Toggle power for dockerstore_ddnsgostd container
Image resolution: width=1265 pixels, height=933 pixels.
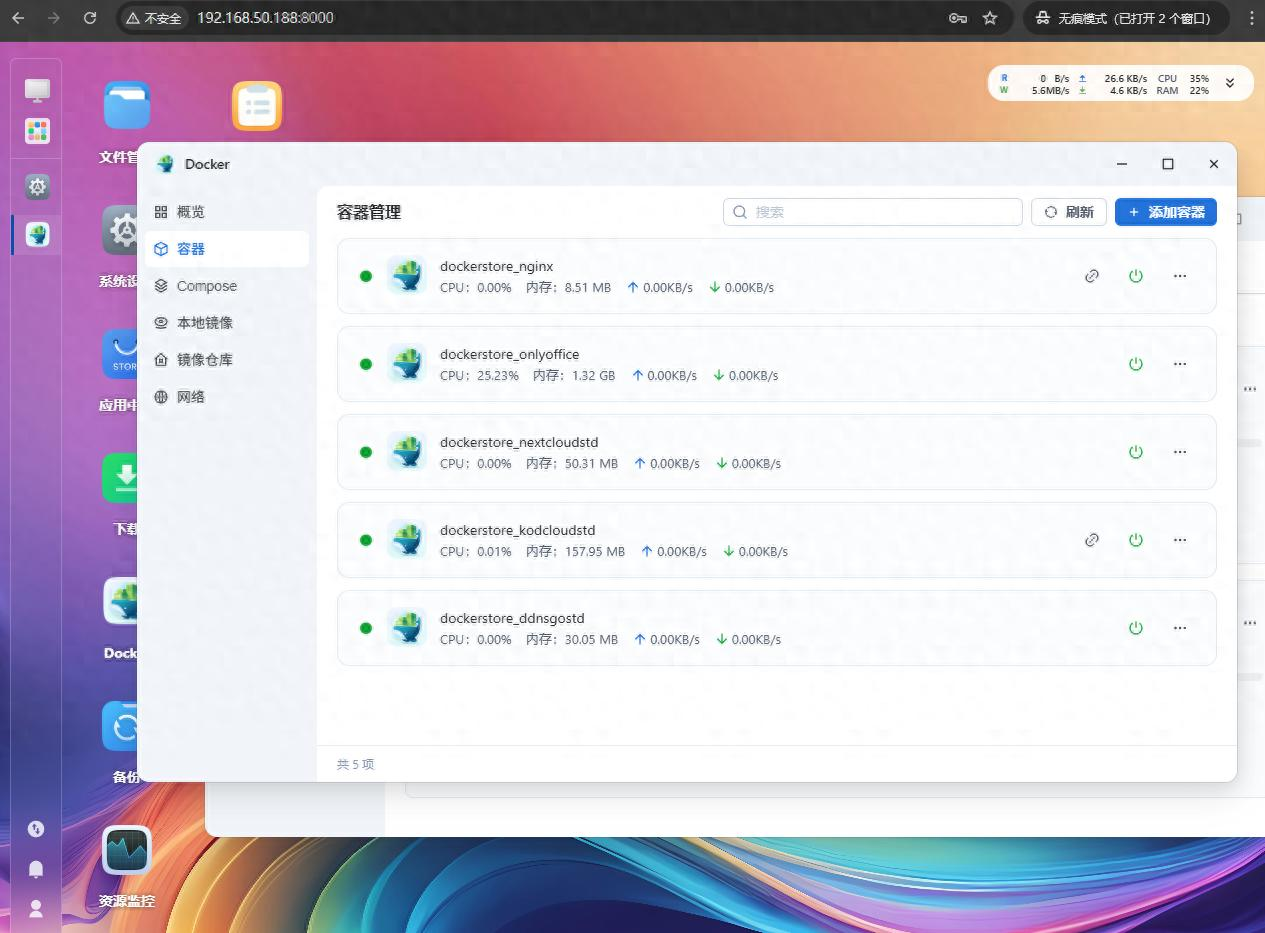tap(1136, 628)
